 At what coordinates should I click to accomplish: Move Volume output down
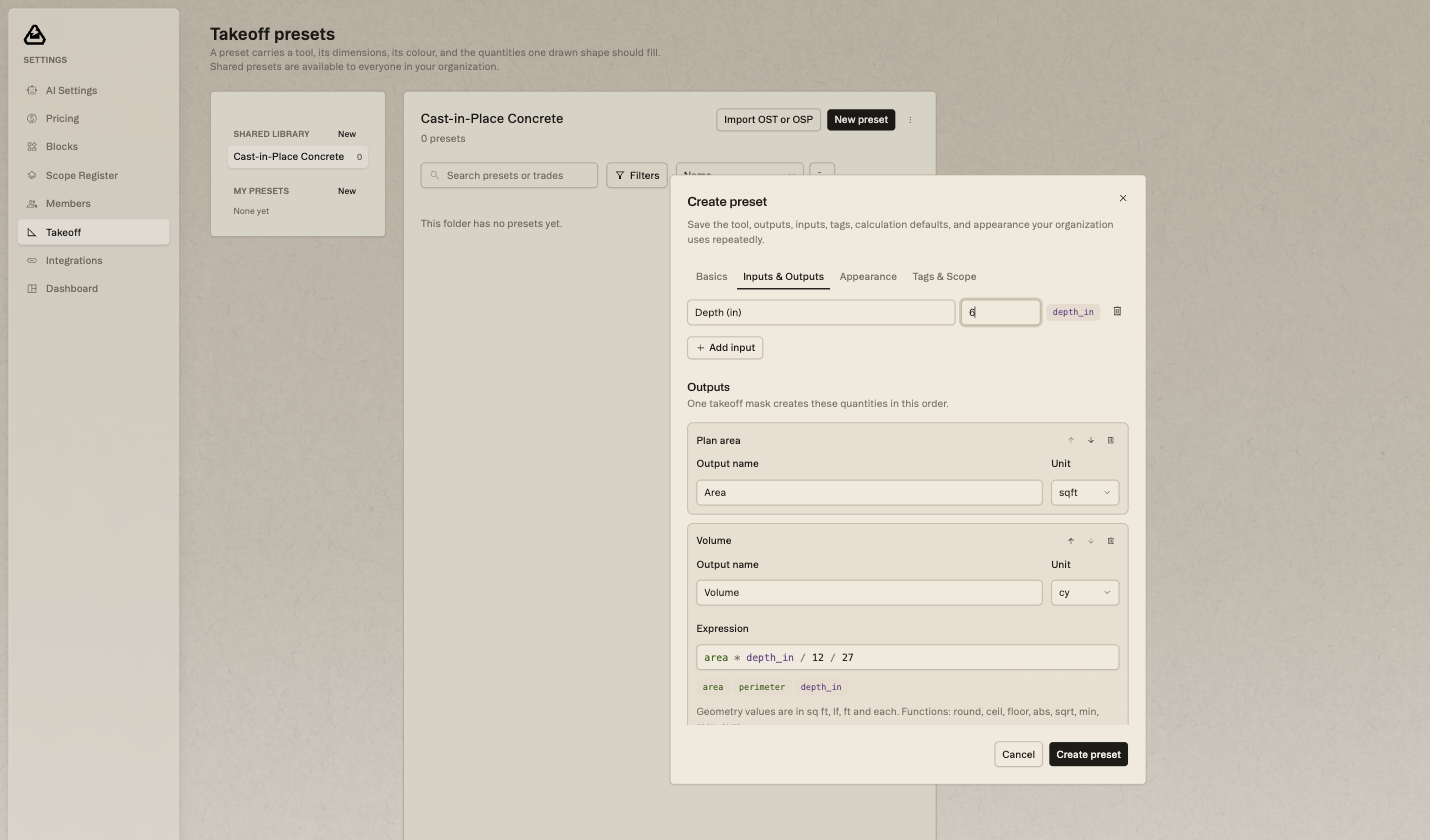coord(1090,541)
